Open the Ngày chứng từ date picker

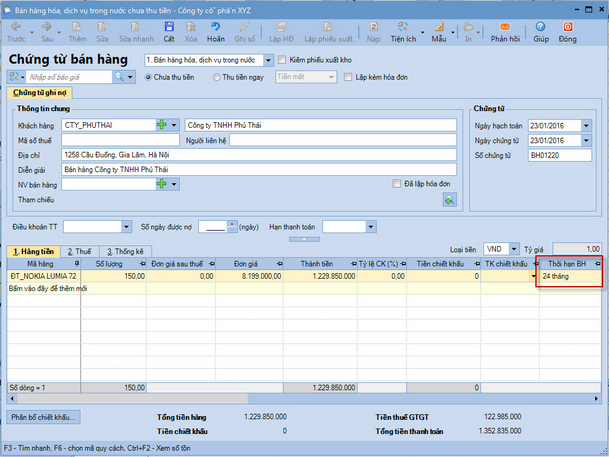586,140
